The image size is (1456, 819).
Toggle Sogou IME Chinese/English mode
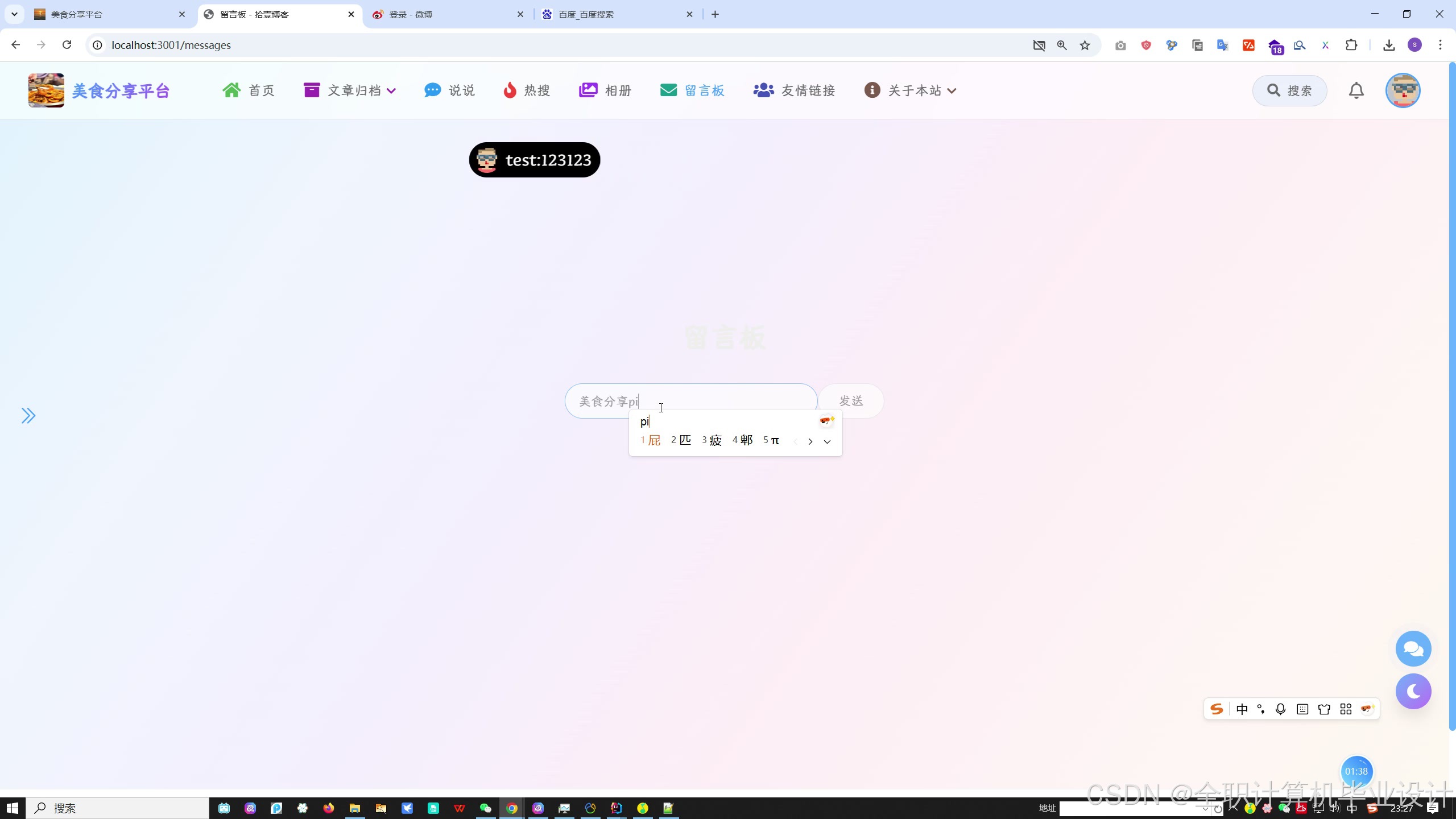point(1242,709)
